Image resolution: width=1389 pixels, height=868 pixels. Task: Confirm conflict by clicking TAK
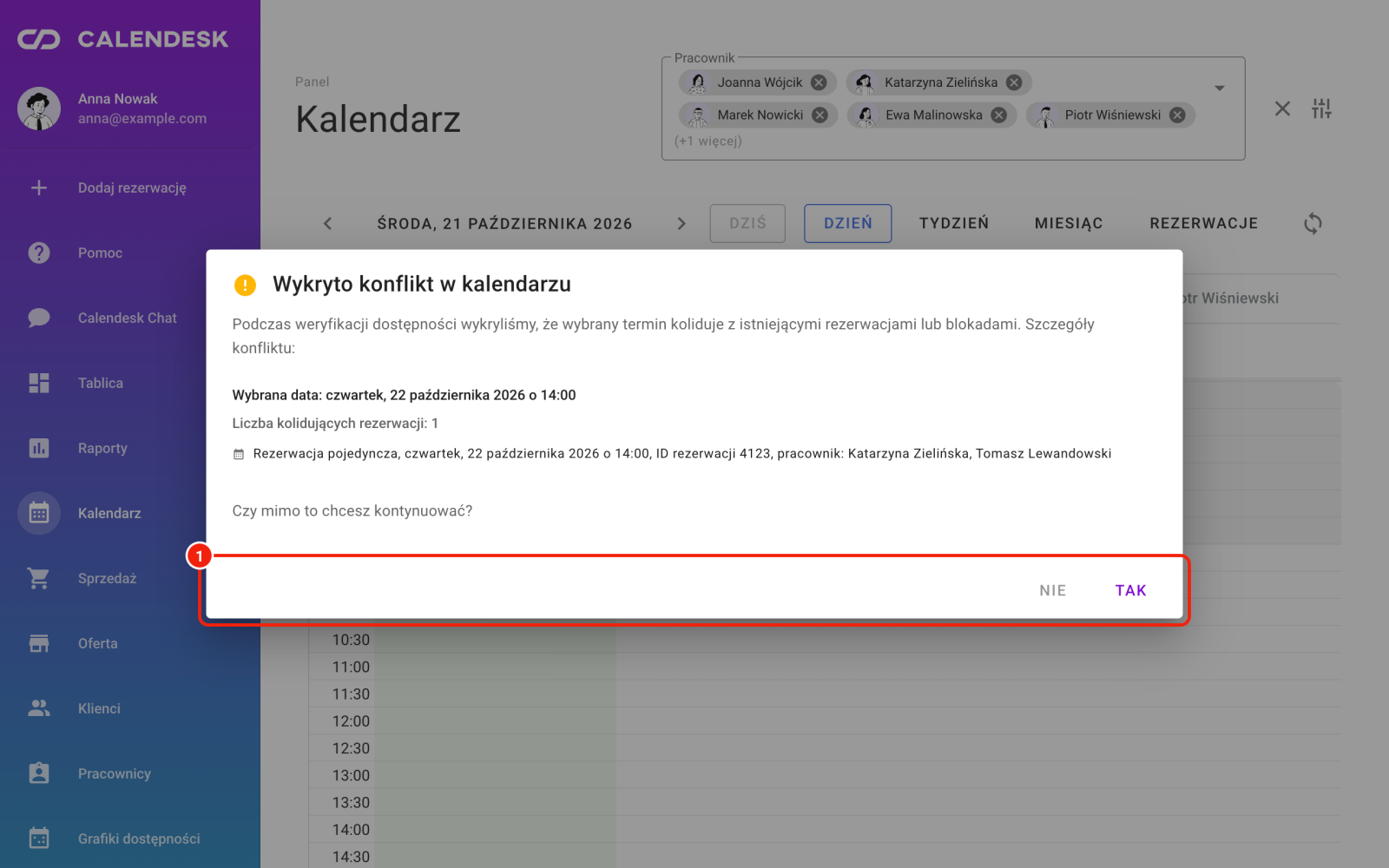pyautogui.click(x=1130, y=590)
